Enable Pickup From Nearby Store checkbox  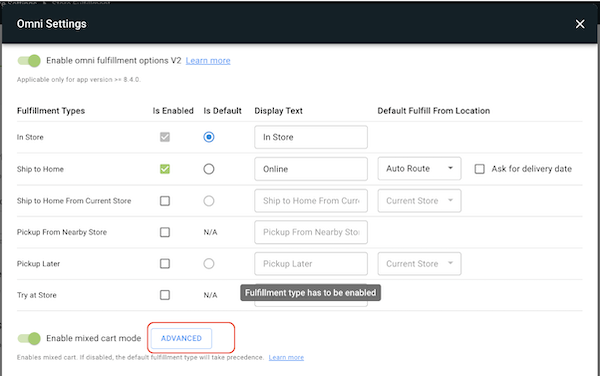(x=165, y=232)
